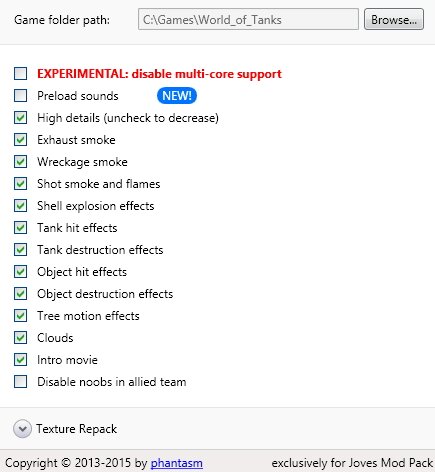Click the Browse... button
Image resolution: width=435 pixels, height=472 pixels.
pyautogui.click(x=394, y=19)
